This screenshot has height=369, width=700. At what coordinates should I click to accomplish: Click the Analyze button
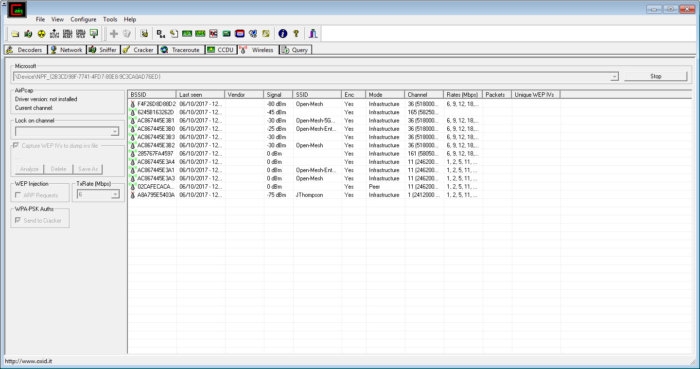30,169
